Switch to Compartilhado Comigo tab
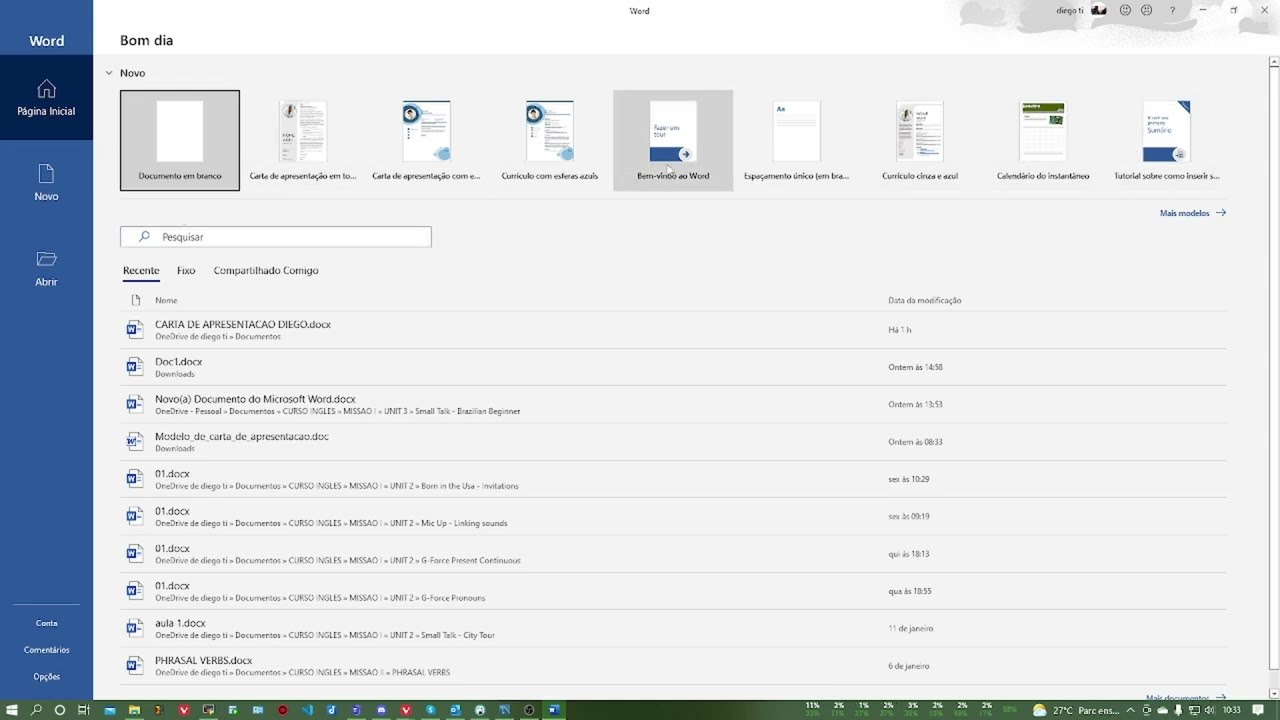The width and height of the screenshot is (1280, 720). [x=266, y=270]
